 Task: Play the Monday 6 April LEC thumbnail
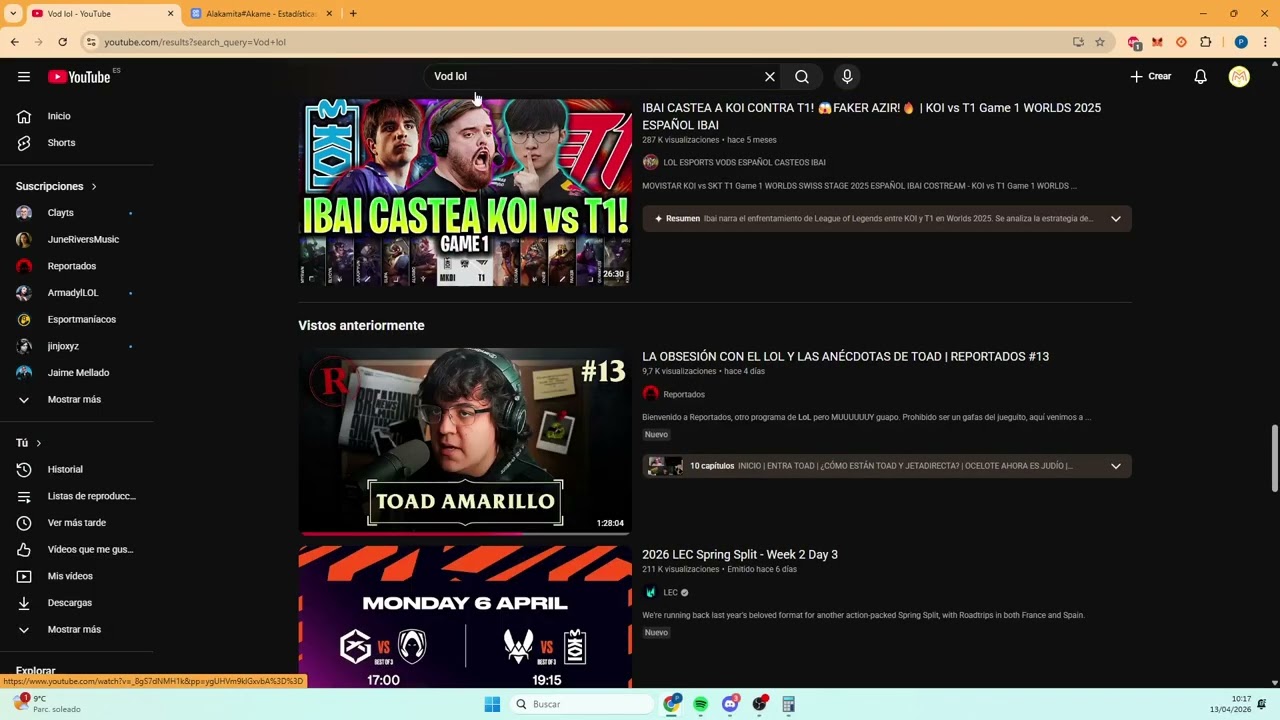pyautogui.click(x=465, y=617)
